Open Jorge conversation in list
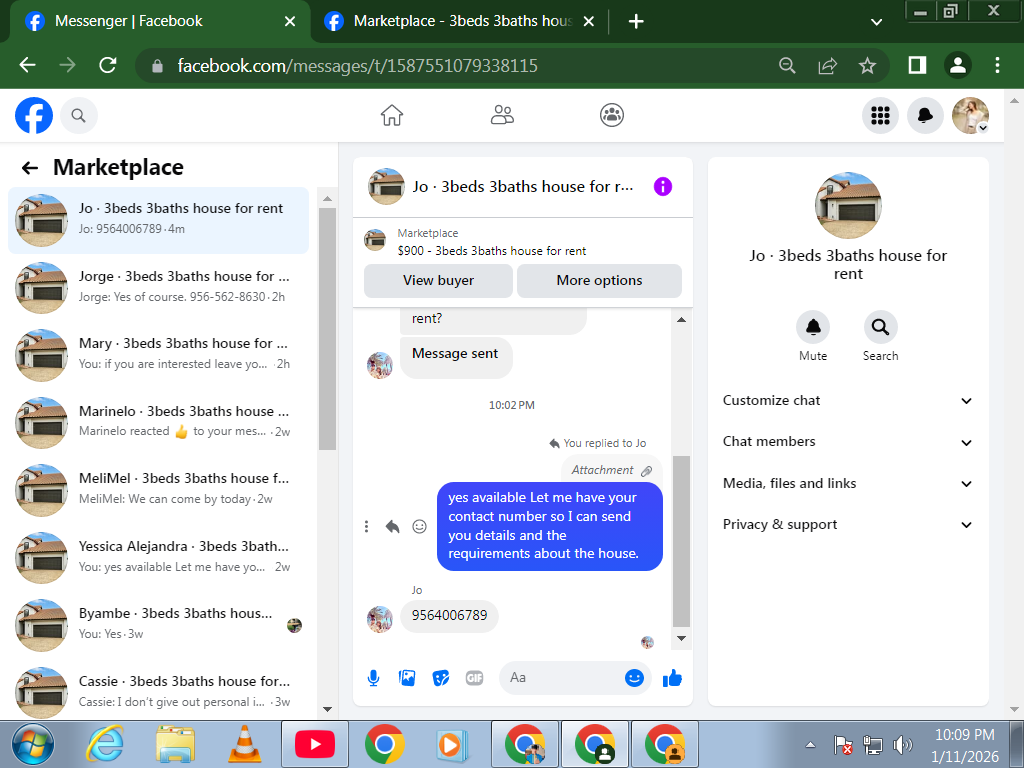Screen dimensions: 1024x768 158,287
